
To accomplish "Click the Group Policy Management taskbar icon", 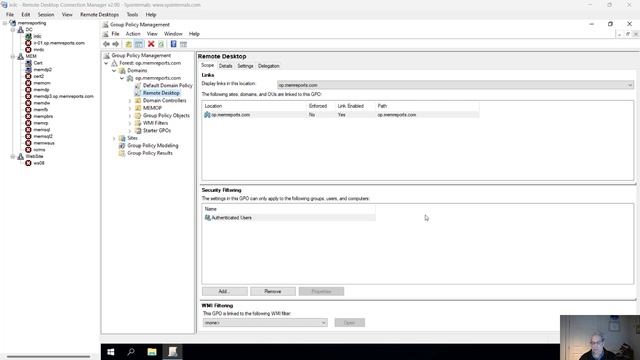I will [x=172, y=352].
